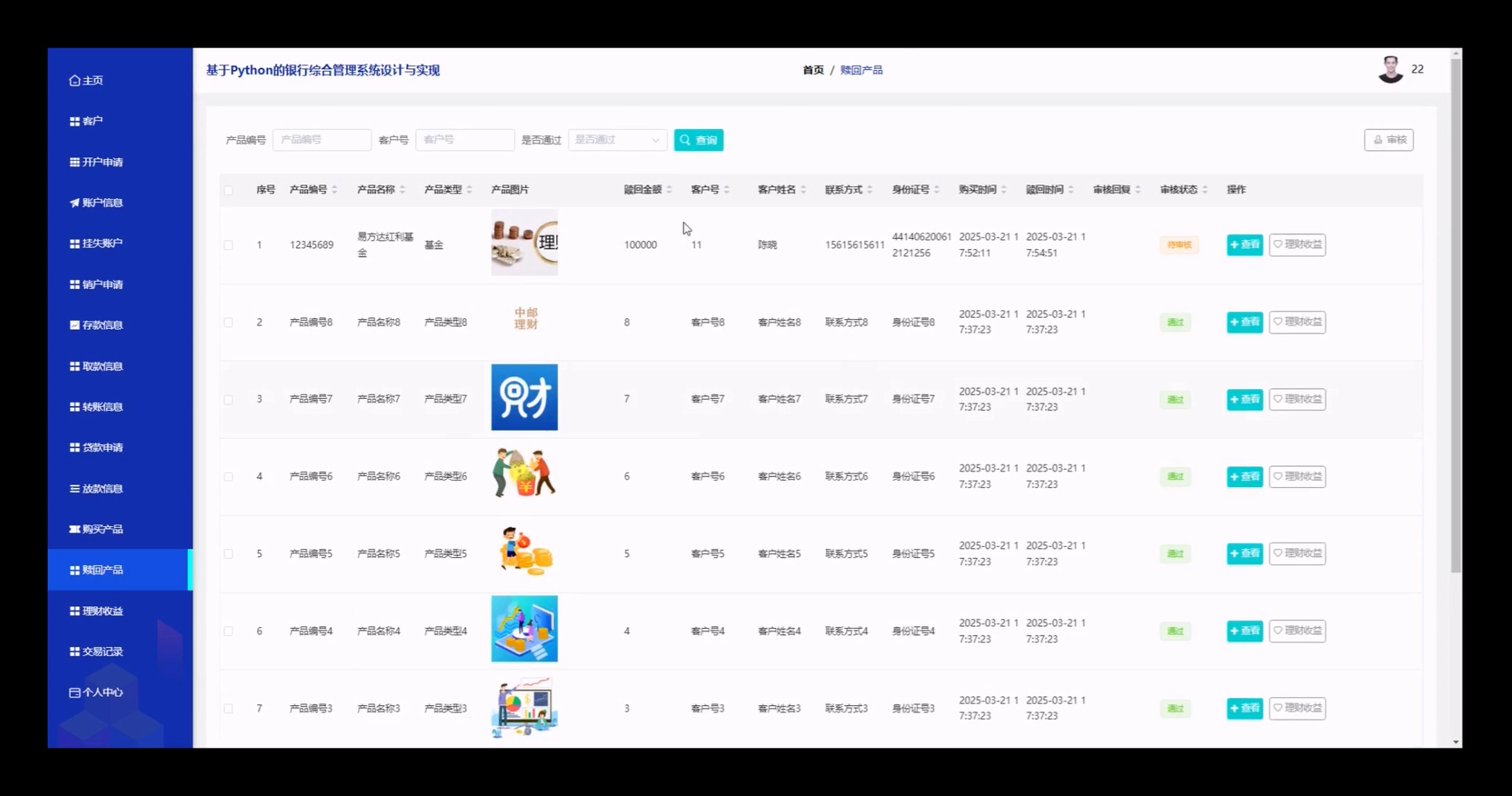Go to 首页 breadcrumb link

click(x=813, y=70)
